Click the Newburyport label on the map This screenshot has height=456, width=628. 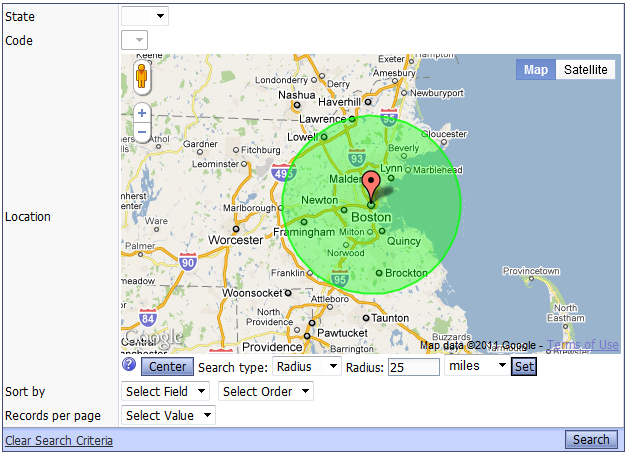pos(437,93)
